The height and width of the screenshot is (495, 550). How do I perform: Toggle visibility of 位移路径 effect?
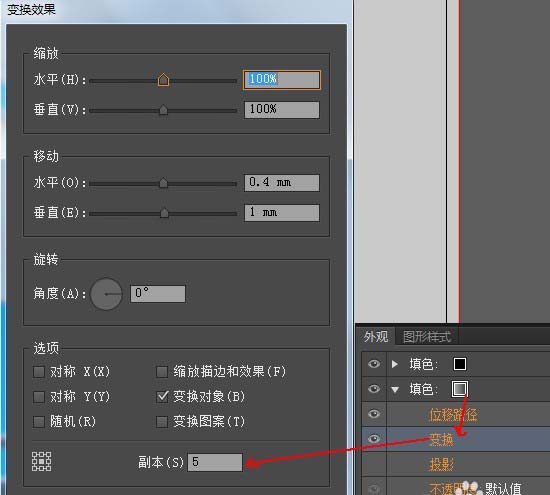[x=374, y=414]
